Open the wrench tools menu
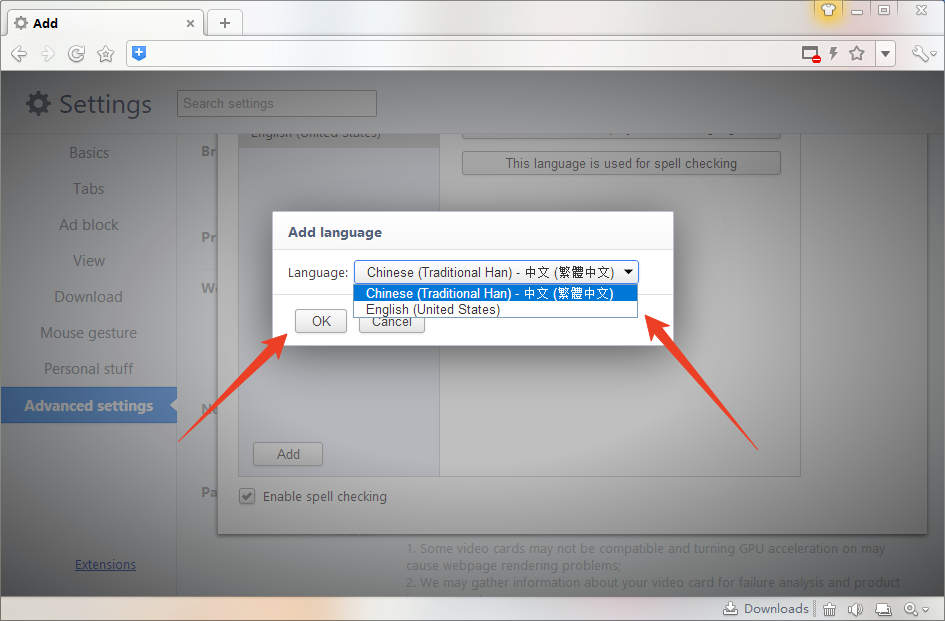945x621 pixels. pos(922,54)
